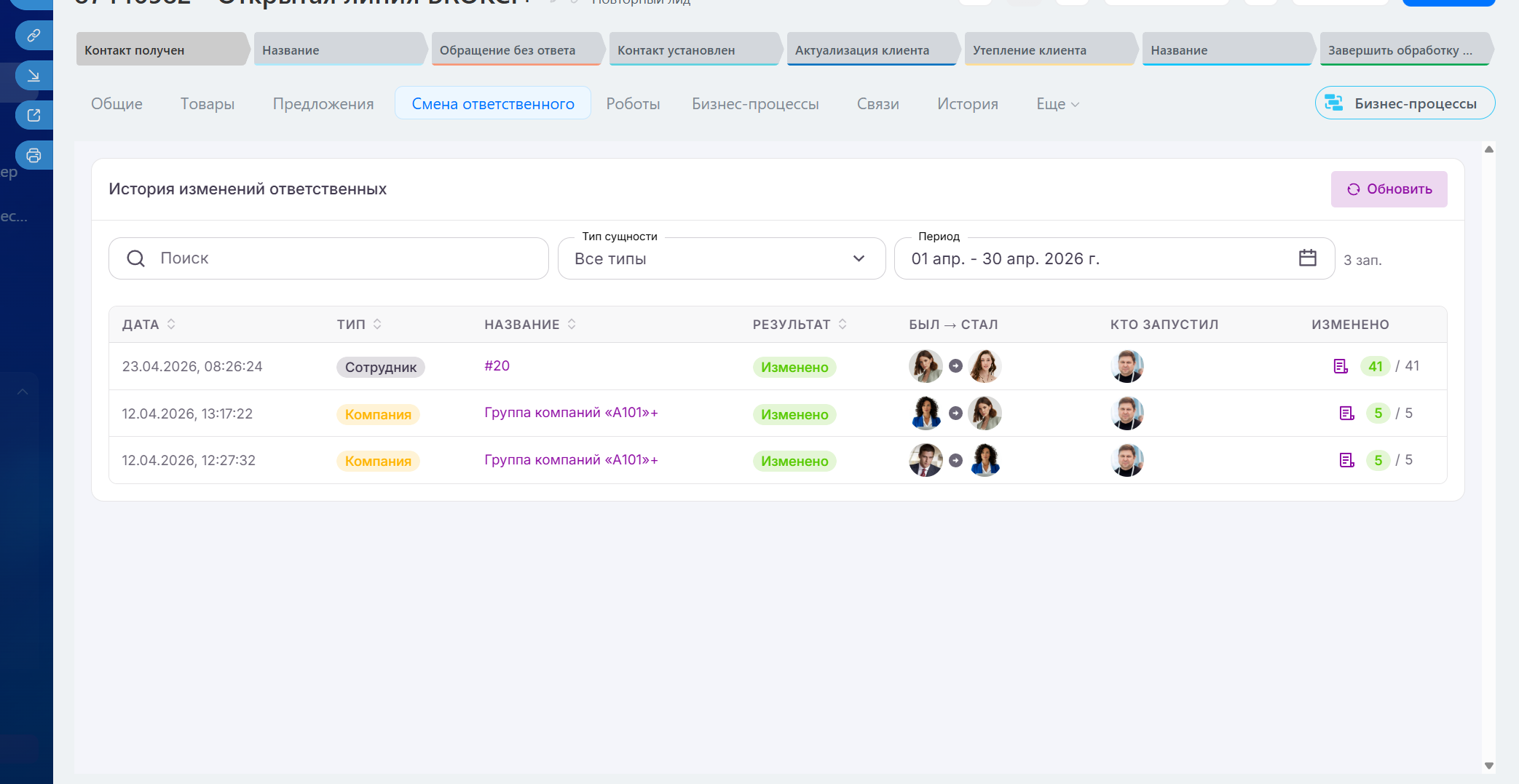This screenshot has height=784, width=1519.
Task: Open the #20 employee link
Action: (x=497, y=365)
